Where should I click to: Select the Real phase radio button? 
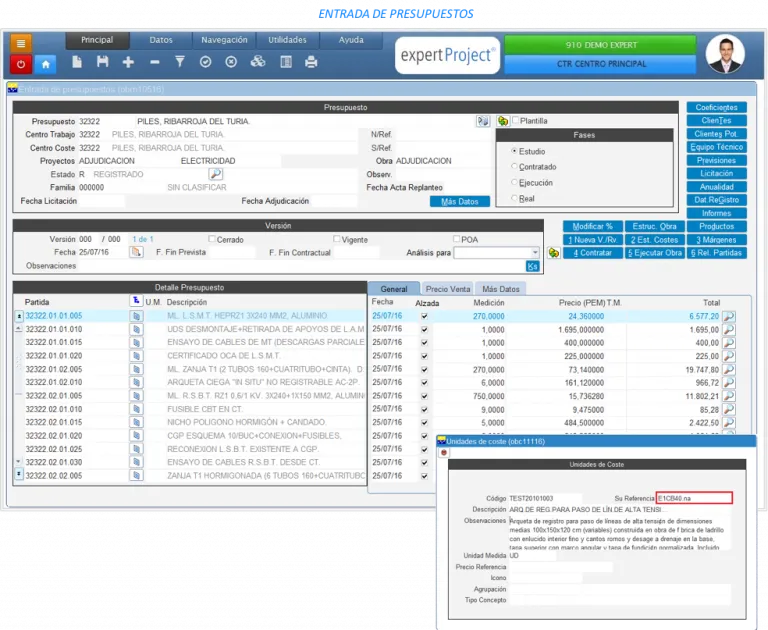point(514,198)
